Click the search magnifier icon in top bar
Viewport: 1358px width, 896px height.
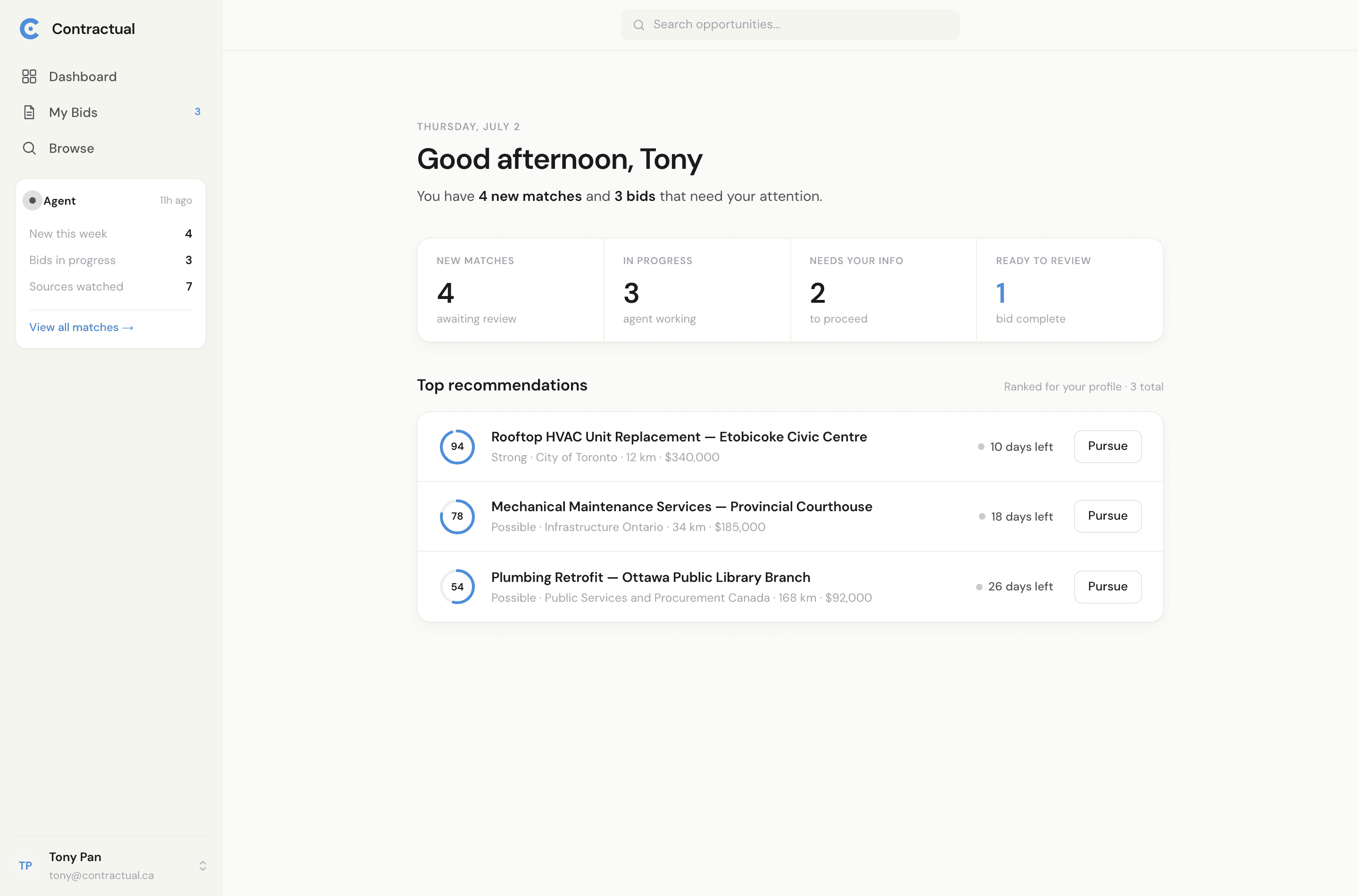(x=639, y=25)
